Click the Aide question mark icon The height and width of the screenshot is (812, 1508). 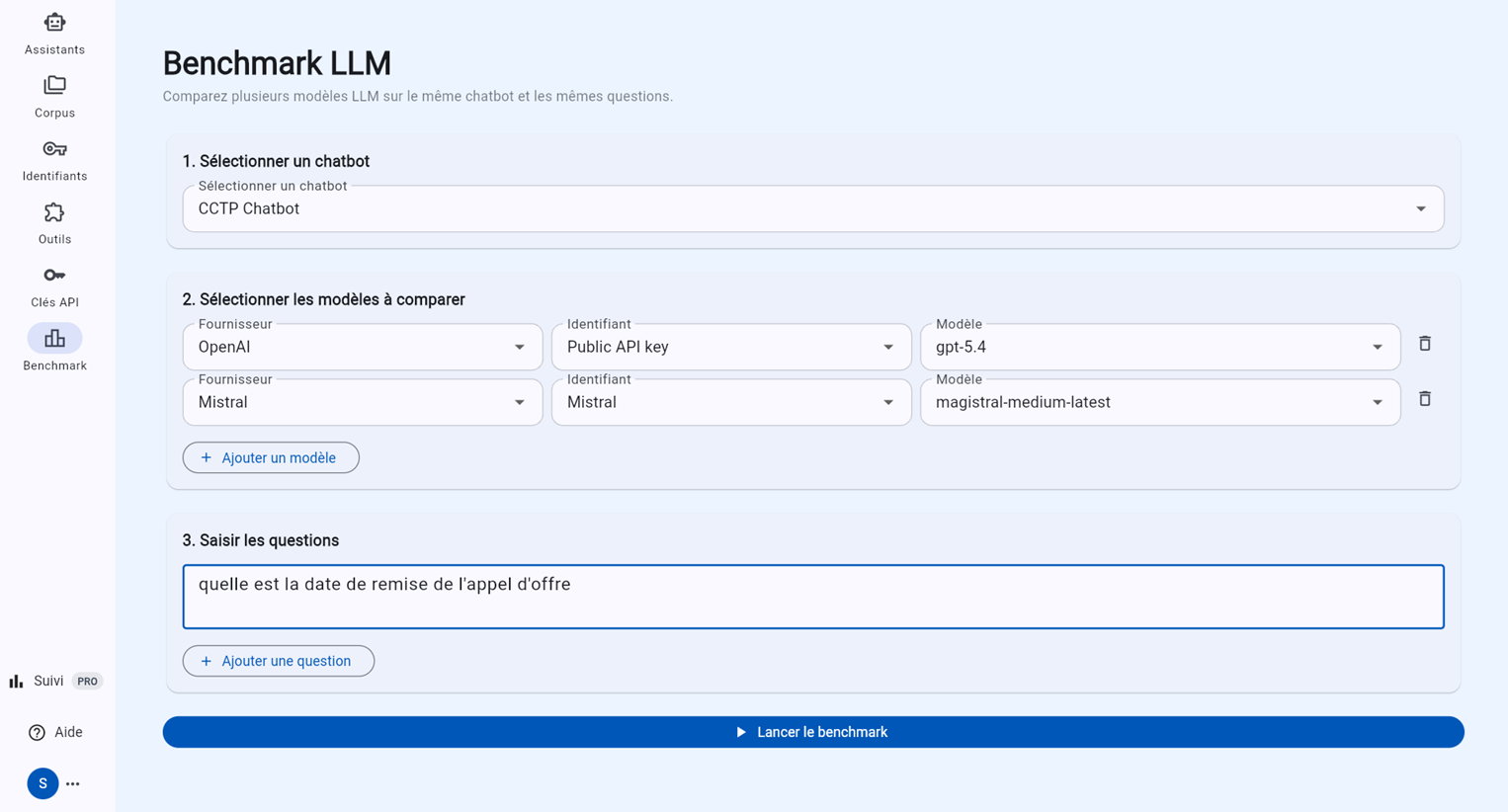pos(37,732)
